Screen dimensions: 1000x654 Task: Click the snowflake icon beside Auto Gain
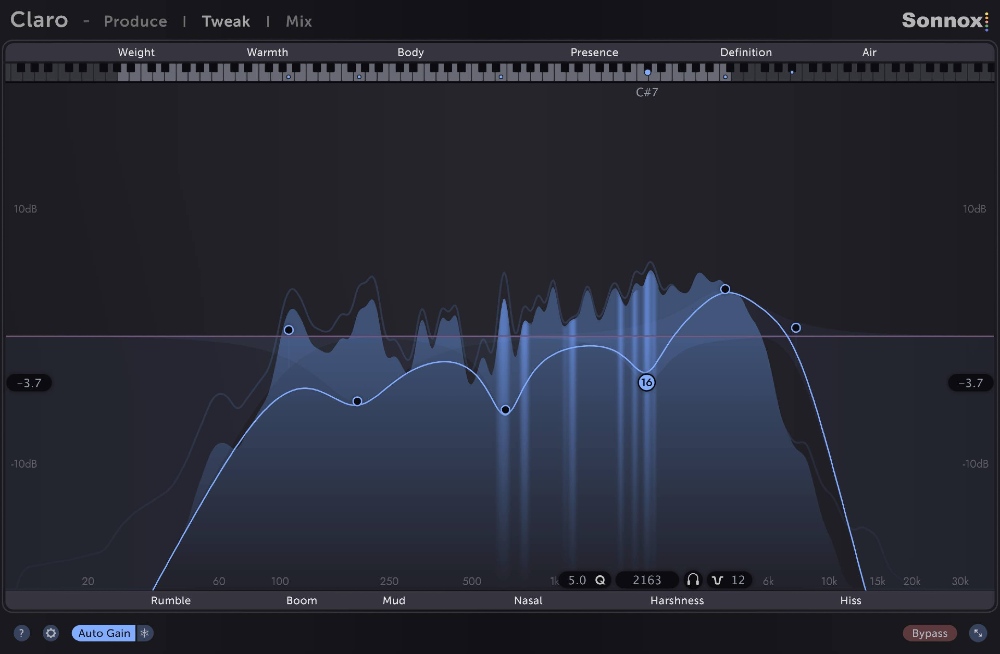pyautogui.click(x=144, y=633)
